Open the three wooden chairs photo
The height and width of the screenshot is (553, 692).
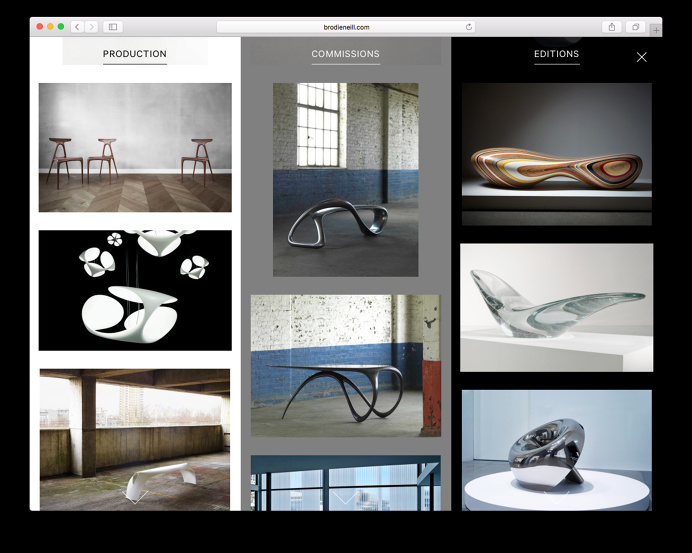pyautogui.click(x=135, y=147)
